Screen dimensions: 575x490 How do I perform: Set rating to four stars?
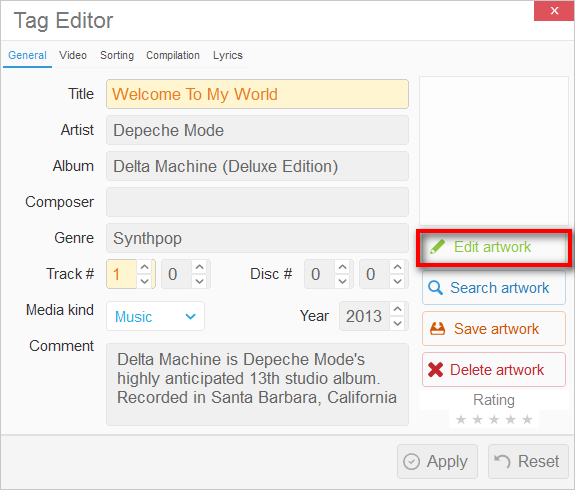[510, 419]
